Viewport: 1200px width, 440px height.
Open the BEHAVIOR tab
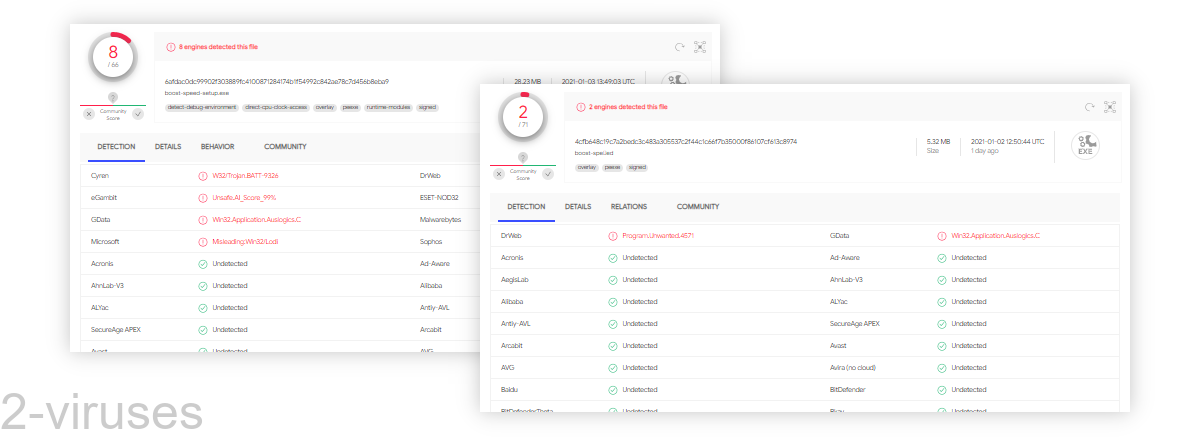(217, 146)
